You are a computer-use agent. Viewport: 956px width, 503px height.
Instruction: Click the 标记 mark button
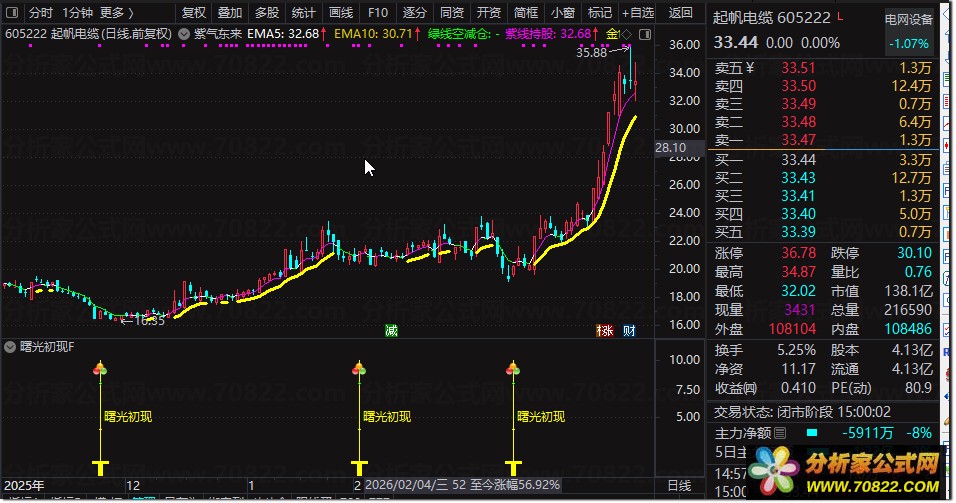coord(599,12)
